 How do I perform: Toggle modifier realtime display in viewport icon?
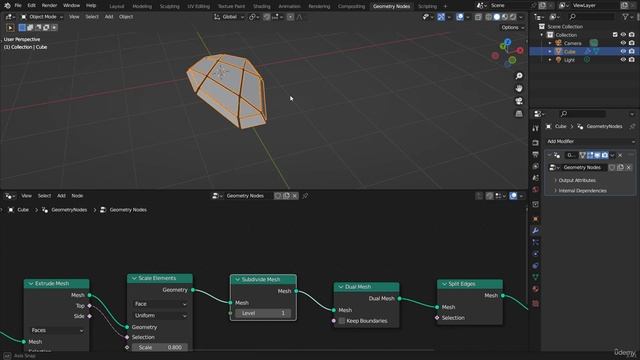click(x=597, y=155)
